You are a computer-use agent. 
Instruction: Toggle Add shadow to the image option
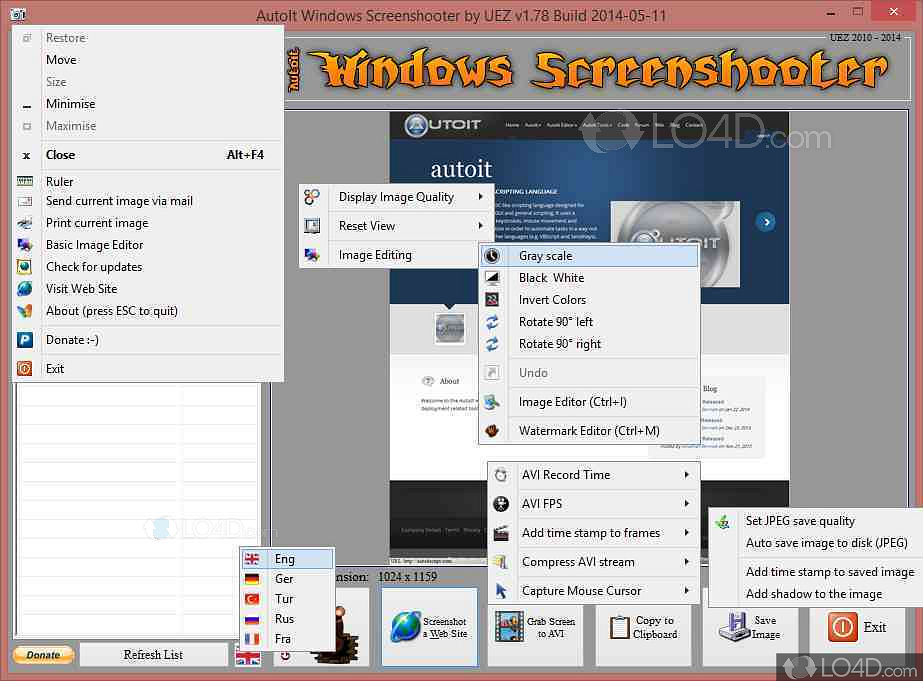coord(813,594)
